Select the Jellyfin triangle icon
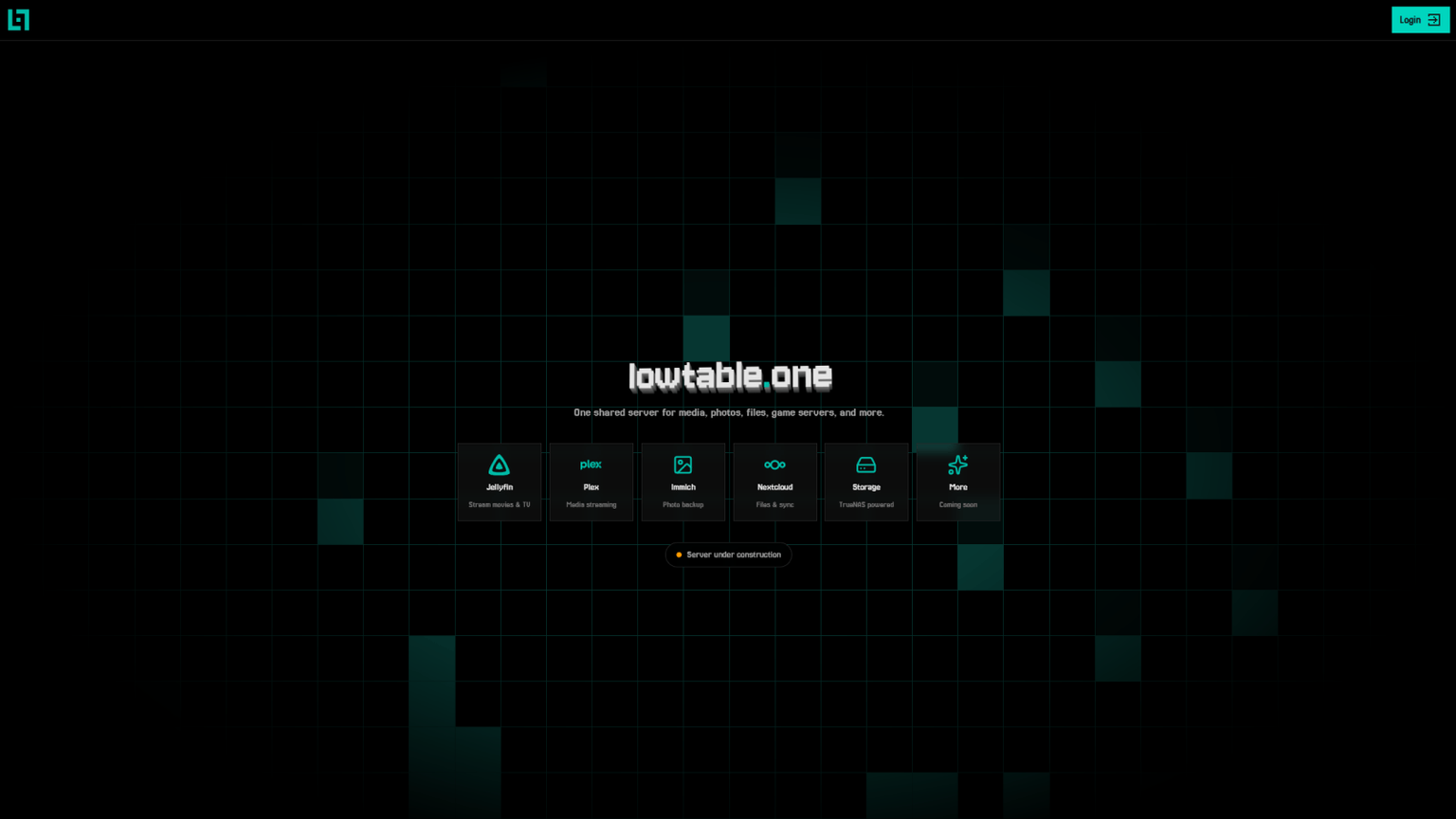The width and height of the screenshot is (1456, 819). click(500, 464)
